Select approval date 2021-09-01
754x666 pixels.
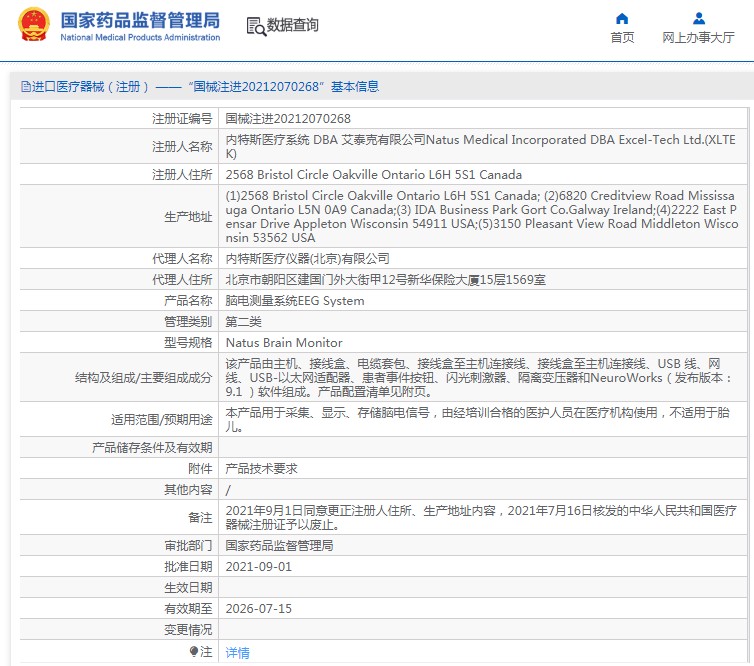[x=259, y=566]
